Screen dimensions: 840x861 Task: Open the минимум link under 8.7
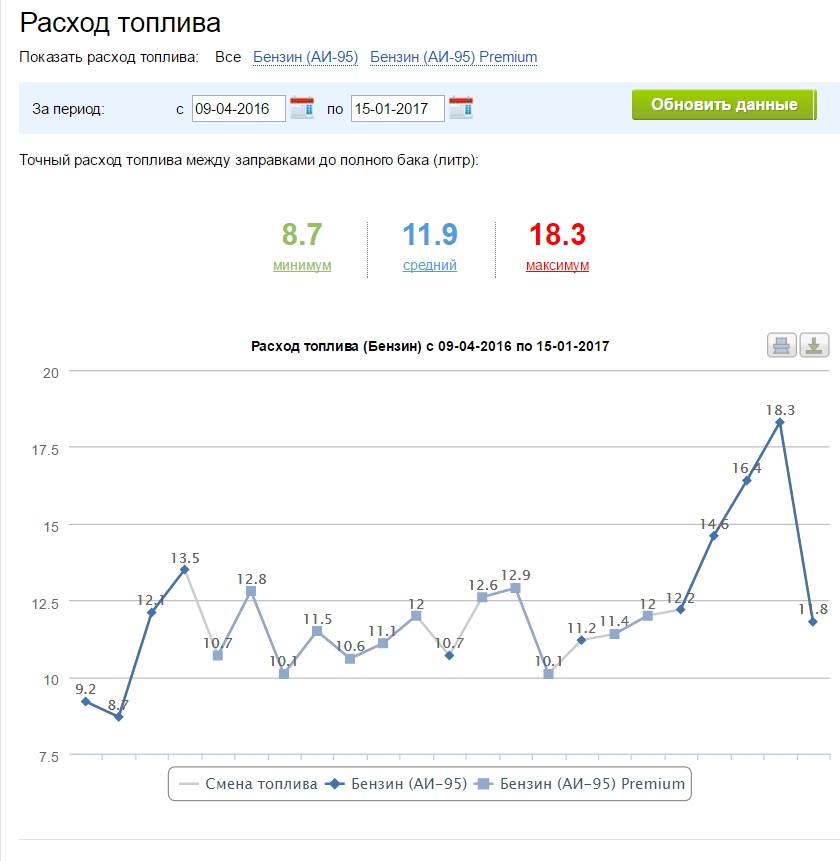[302, 265]
